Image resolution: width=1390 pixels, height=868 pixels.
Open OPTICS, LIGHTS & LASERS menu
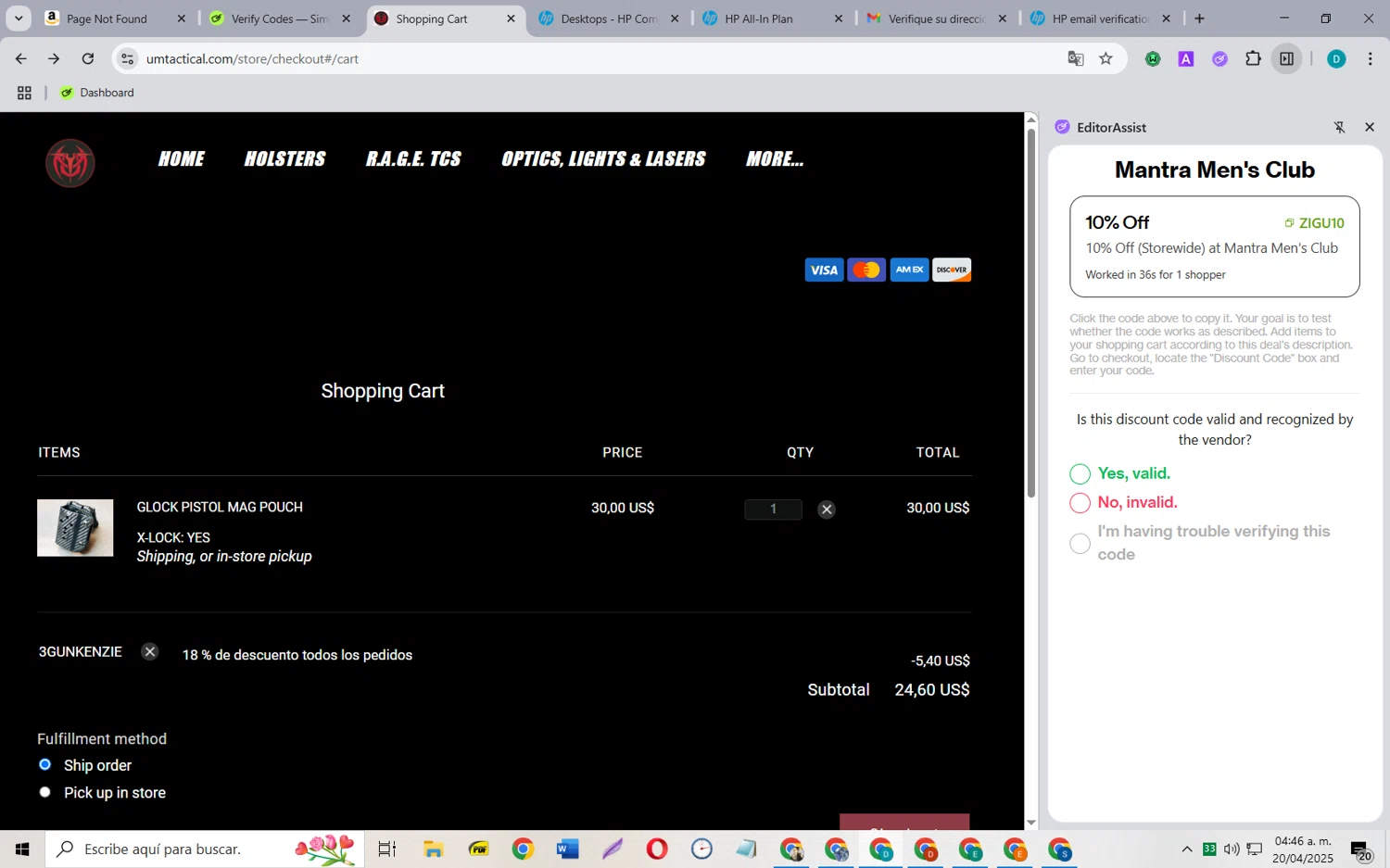[x=604, y=159]
